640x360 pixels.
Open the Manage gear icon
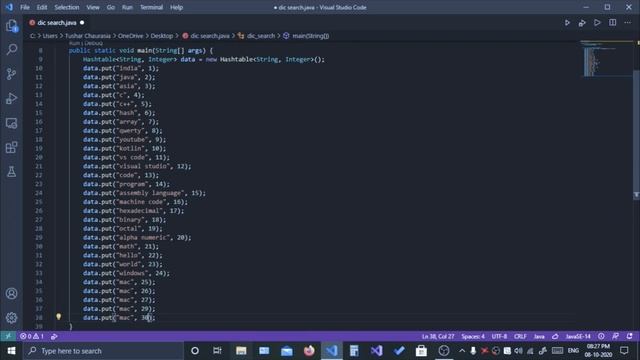coord(11,318)
